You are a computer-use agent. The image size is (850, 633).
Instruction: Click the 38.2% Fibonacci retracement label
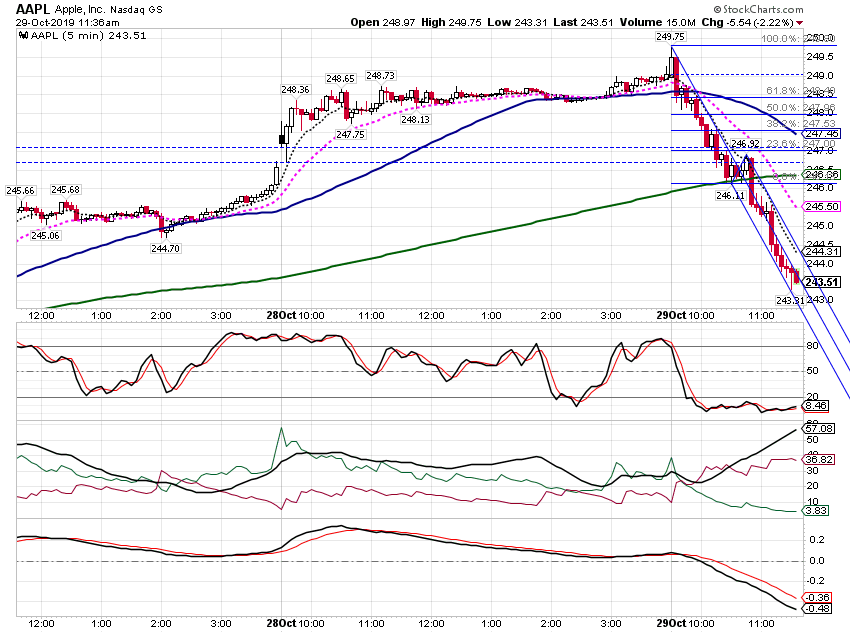pyautogui.click(x=800, y=124)
